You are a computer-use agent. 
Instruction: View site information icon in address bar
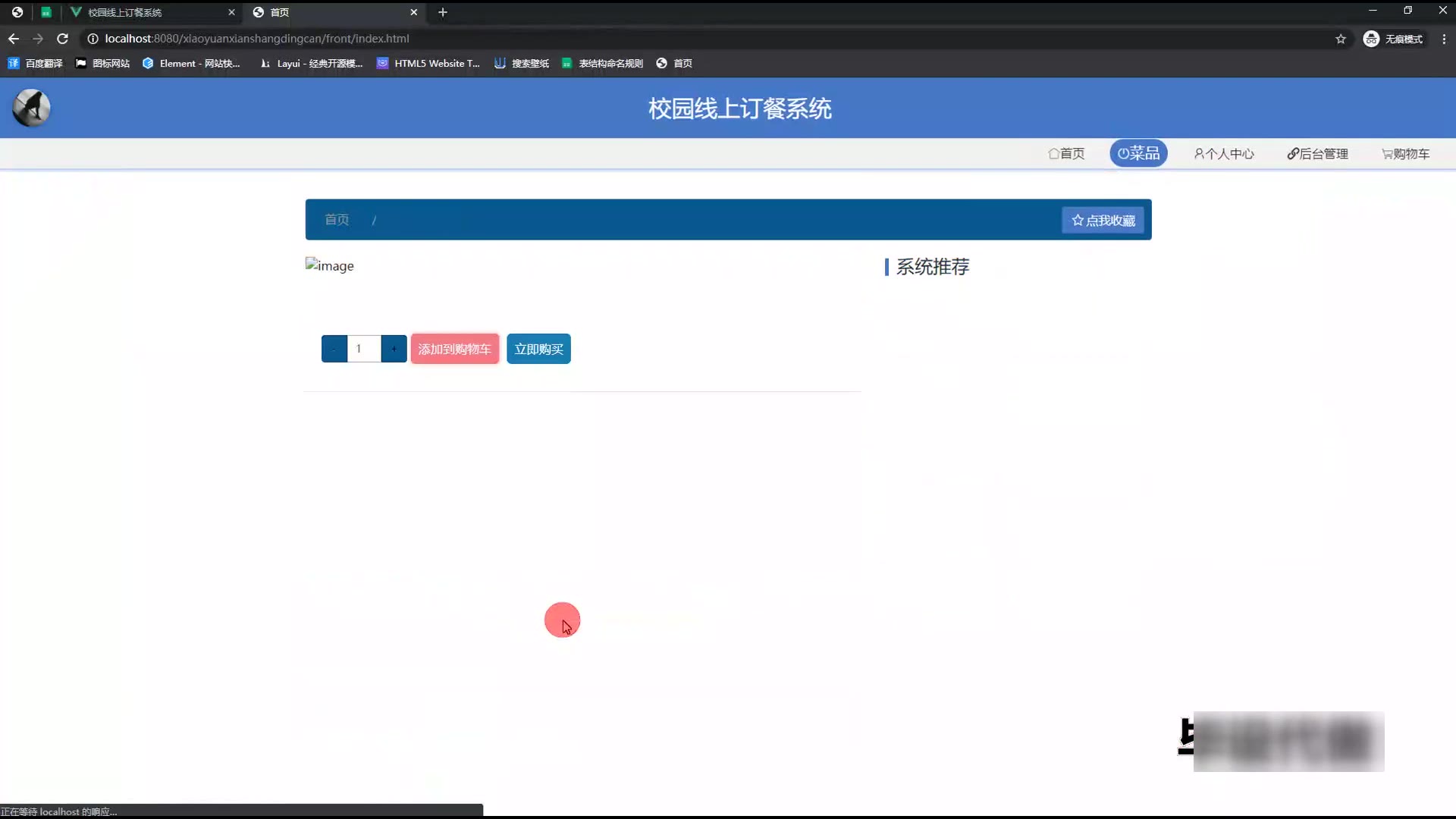pyautogui.click(x=93, y=39)
